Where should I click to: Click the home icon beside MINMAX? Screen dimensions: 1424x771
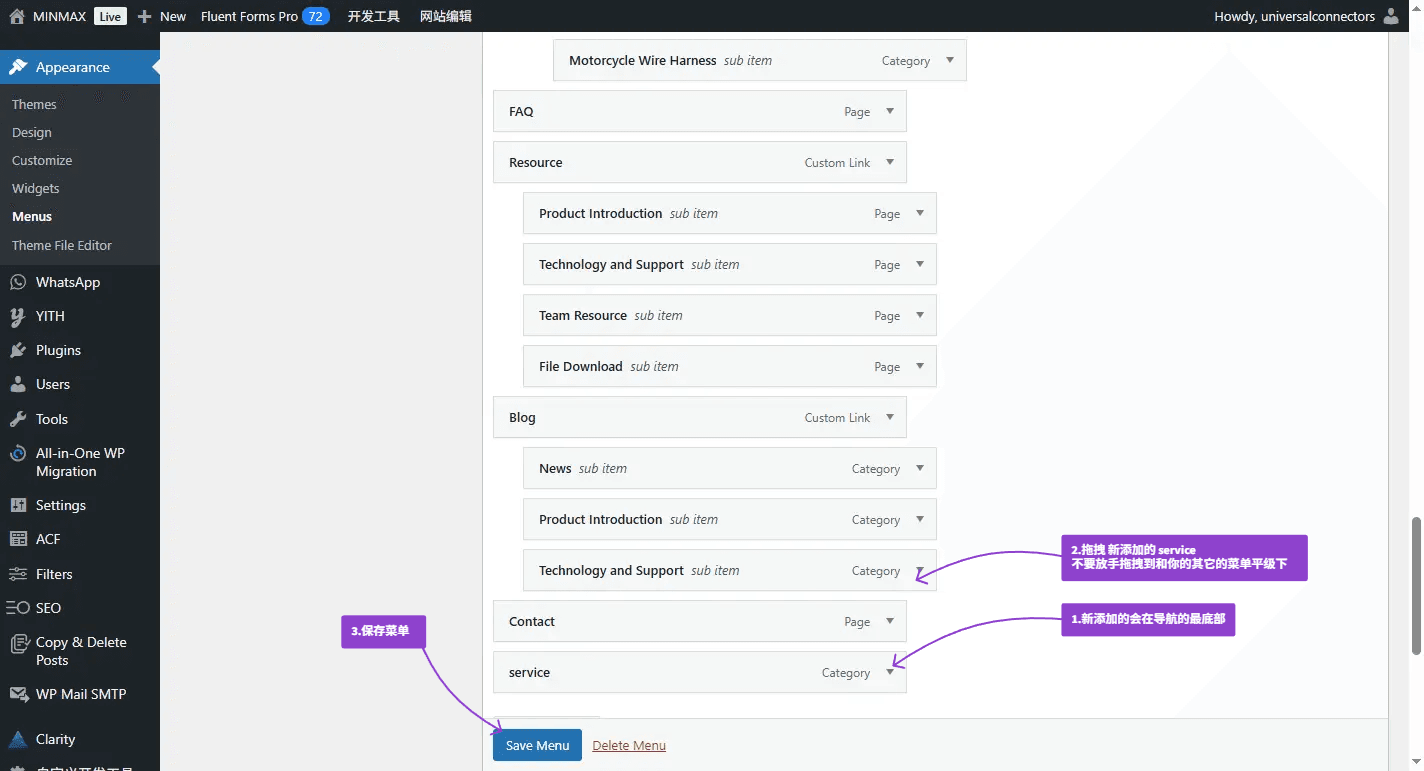coord(16,16)
